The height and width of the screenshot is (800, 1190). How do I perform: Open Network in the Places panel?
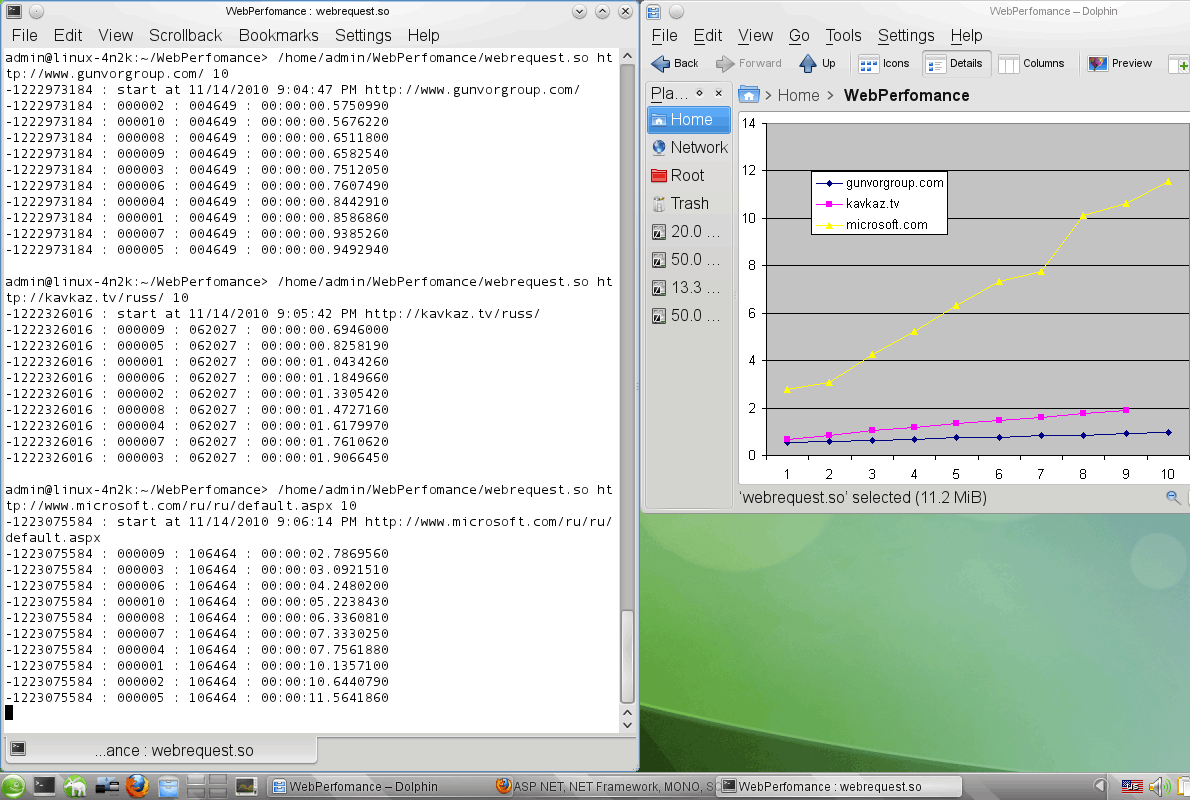(689, 147)
